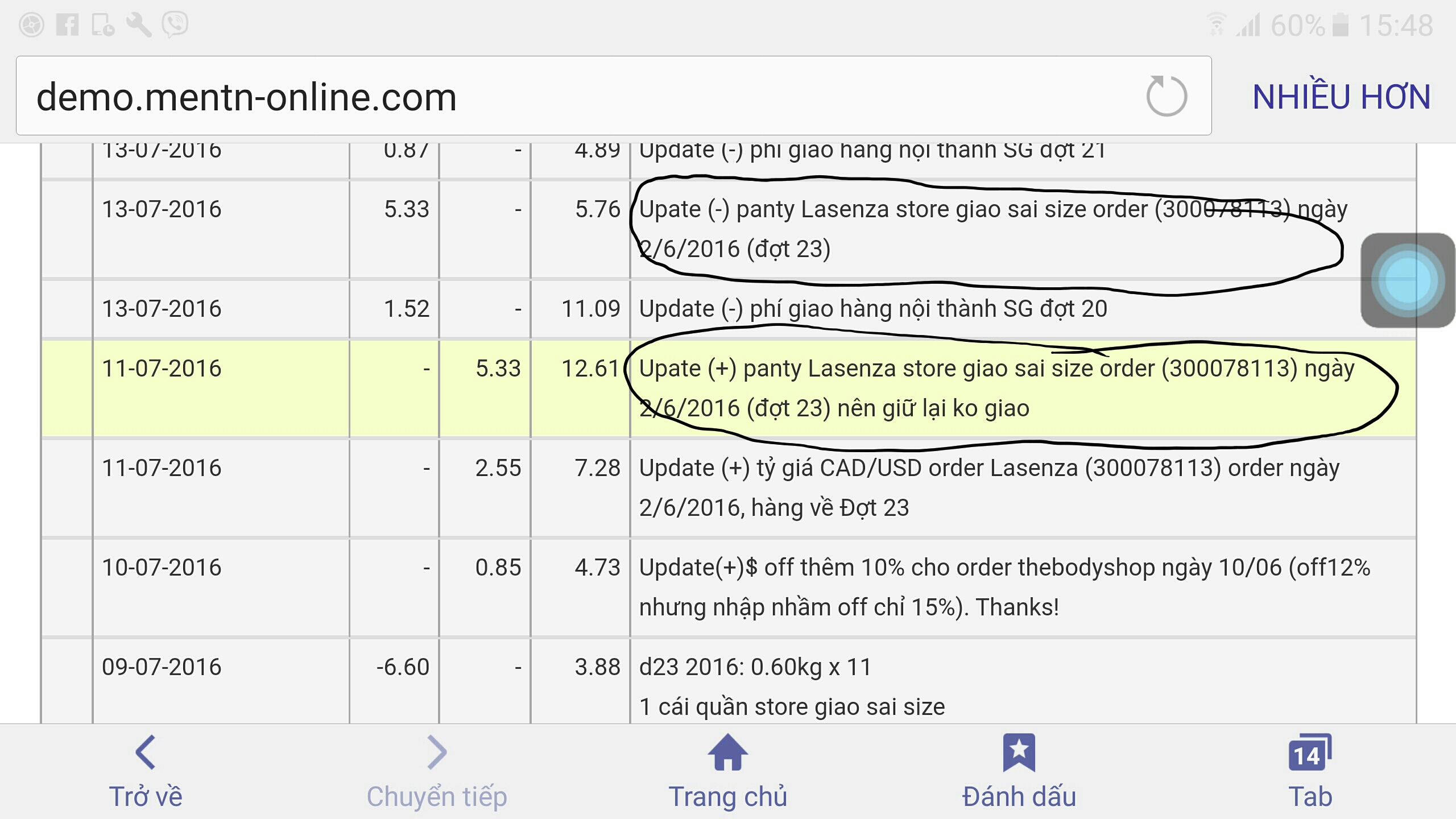Tap the thebodyshop off 10% description

coord(1005,587)
